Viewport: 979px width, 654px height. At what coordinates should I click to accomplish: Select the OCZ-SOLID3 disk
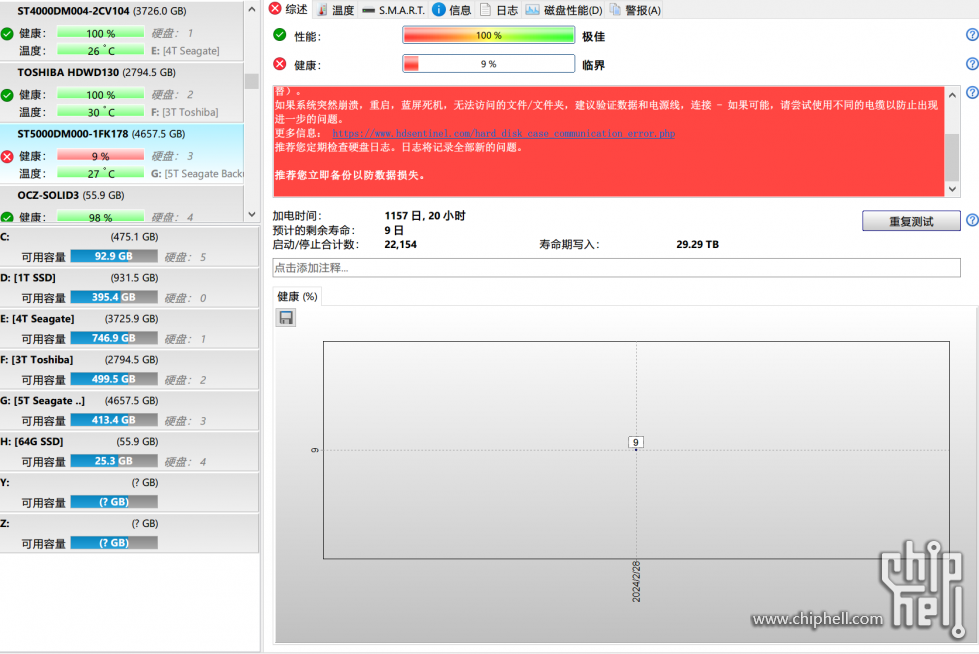[x=122, y=204]
